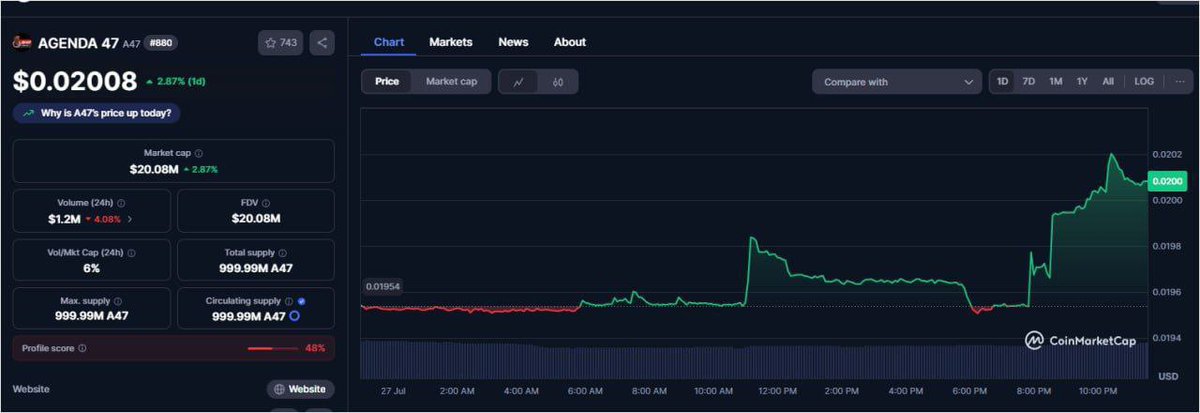The height and width of the screenshot is (413, 1200).
Task: Click the 48% profile score value
Action: coord(315,348)
